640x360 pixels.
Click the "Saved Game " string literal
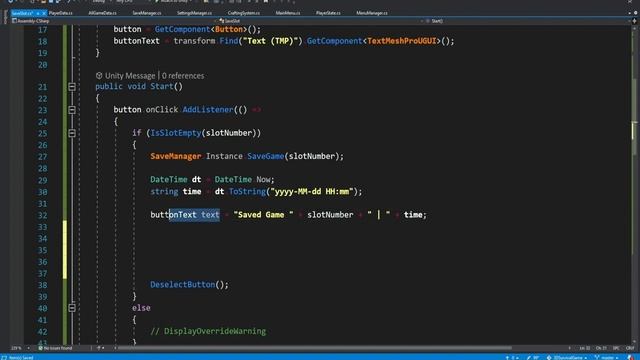click(263, 215)
